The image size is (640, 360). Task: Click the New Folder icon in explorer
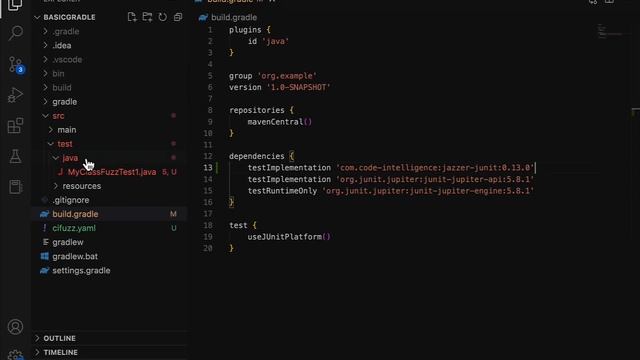point(147,17)
